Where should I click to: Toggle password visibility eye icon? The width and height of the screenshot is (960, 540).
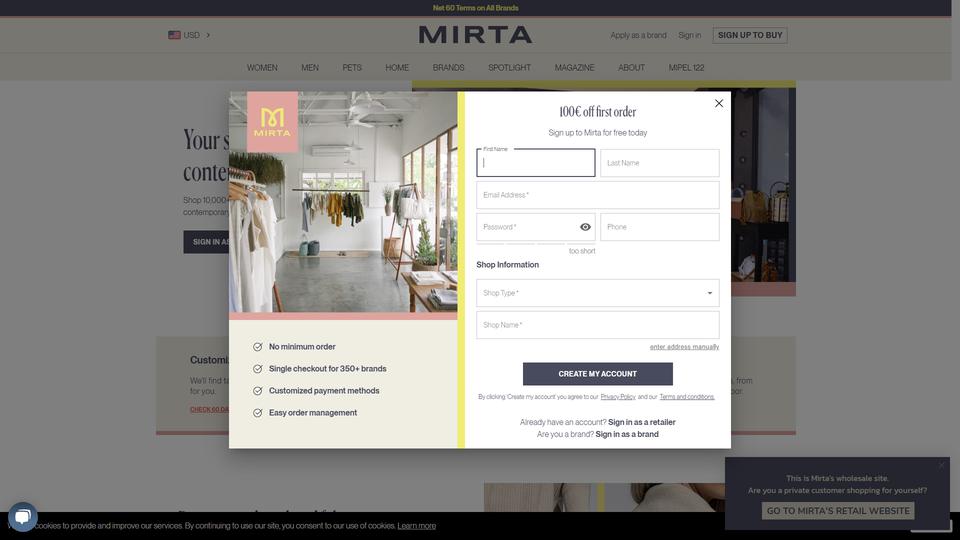click(585, 227)
